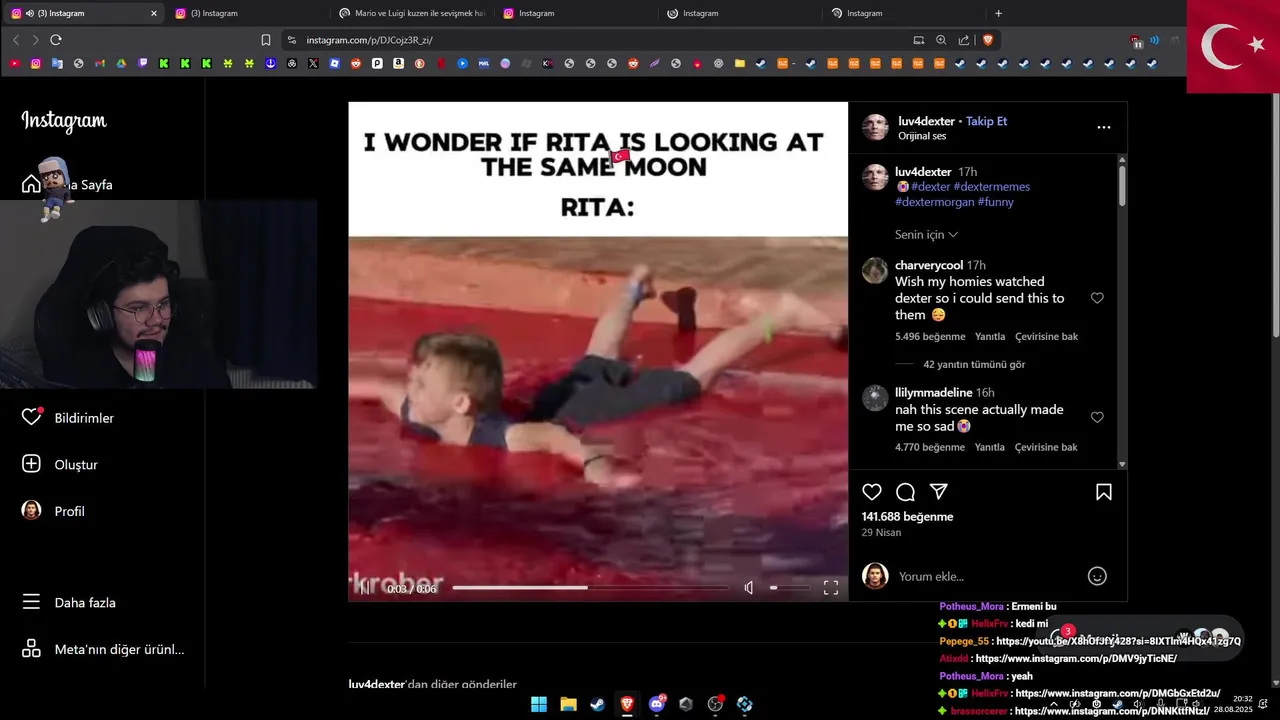Viewport: 1280px width, 720px height.
Task: Bookmark this page from the address bar
Action: tap(266, 40)
